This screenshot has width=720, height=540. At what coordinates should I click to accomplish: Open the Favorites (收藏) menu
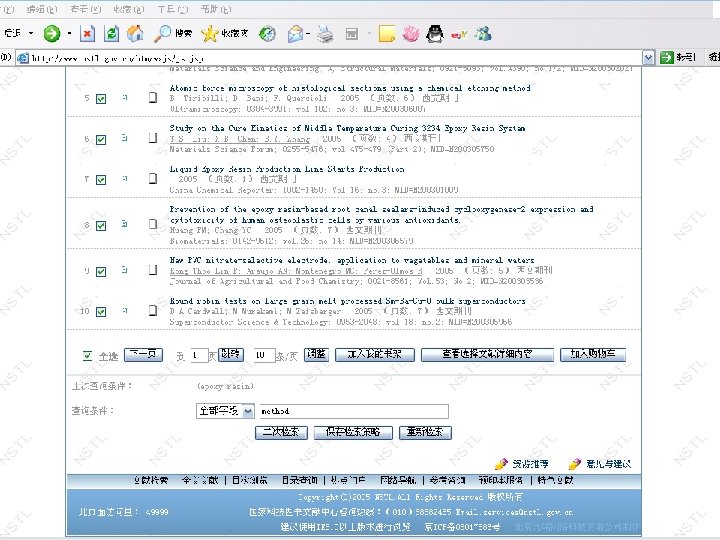pyautogui.click(x=129, y=9)
